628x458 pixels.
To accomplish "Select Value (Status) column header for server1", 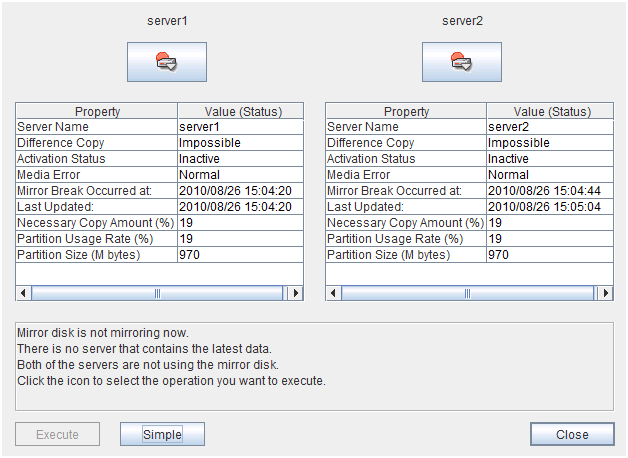I will click(240, 111).
